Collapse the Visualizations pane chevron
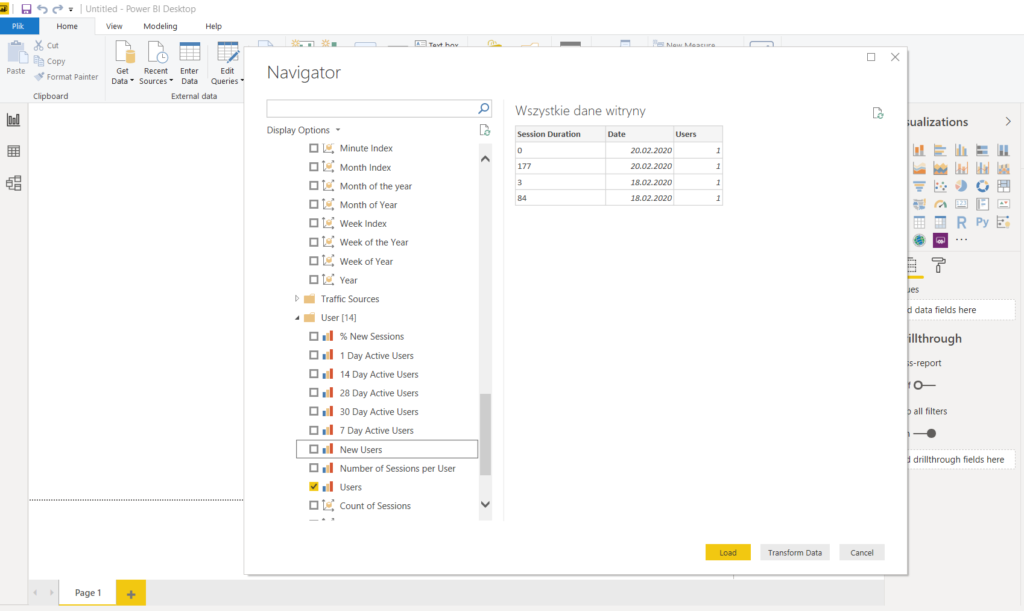The height and width of the screenshot is (611, 1024). pyautogui.click(x=1008, y=122)
